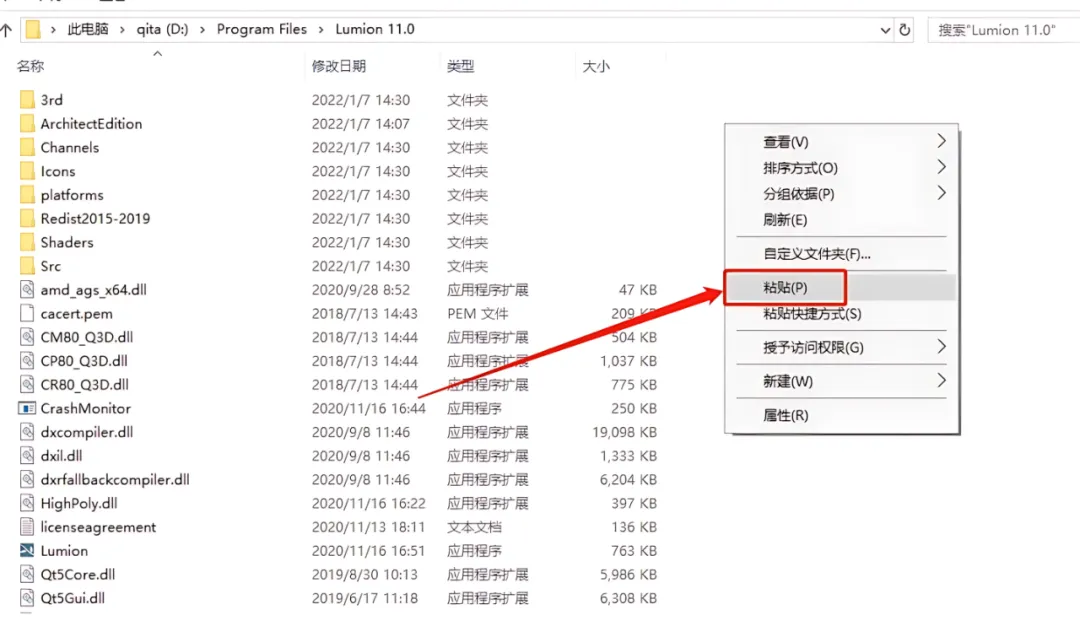Click the 排序方式(O) menu entry
The image size is (1080, 637).
tap(841, 168)
